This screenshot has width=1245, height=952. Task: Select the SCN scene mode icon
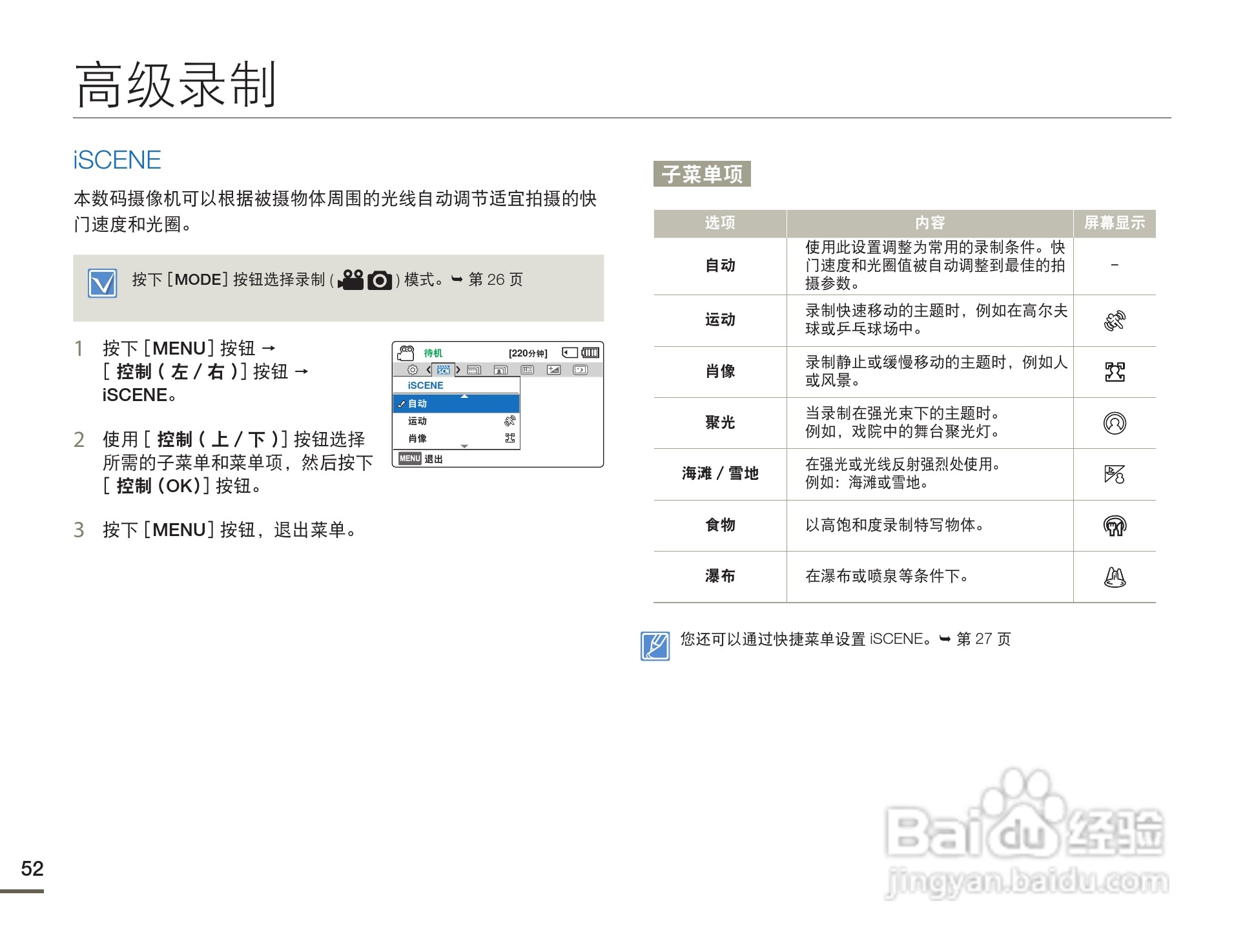click(444, 370)
